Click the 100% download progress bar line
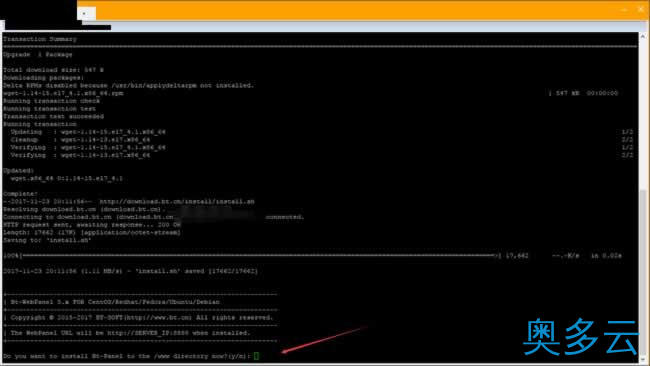The image size is (650, 366). [x=312, y=256]
